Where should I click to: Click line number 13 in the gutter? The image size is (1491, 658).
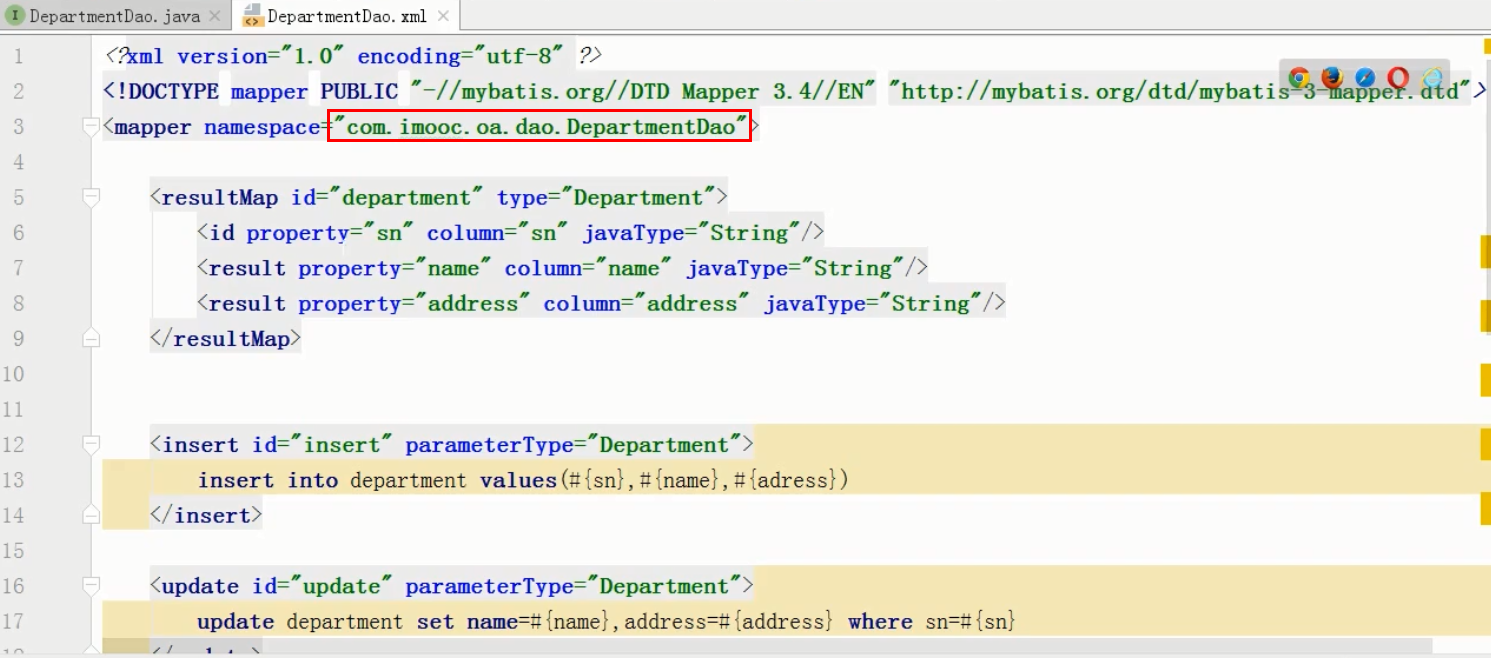pyautogui.click(x=13, y=480)
